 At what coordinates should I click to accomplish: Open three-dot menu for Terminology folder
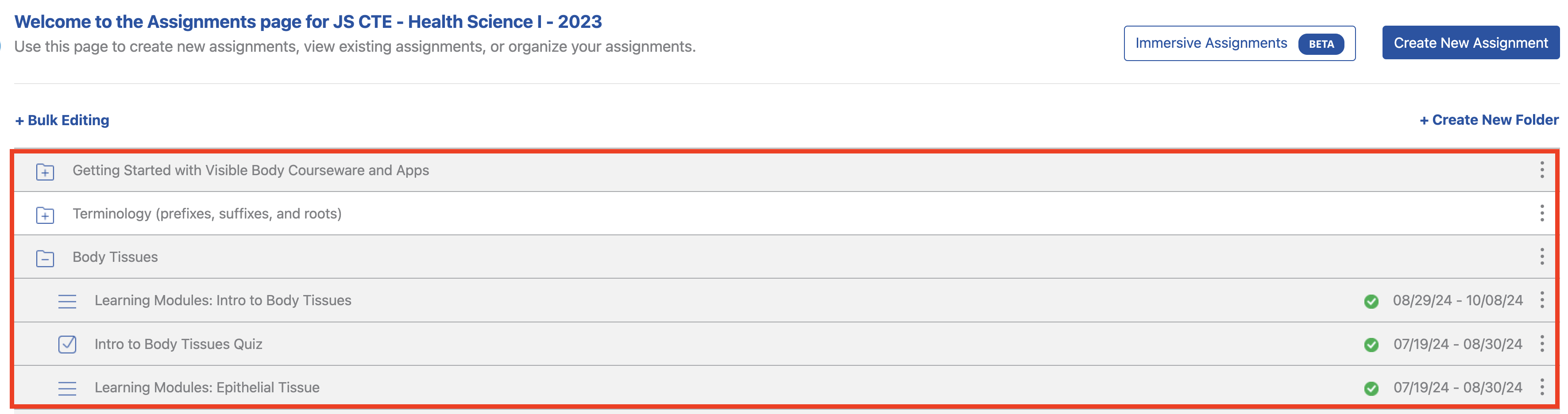1542,213
